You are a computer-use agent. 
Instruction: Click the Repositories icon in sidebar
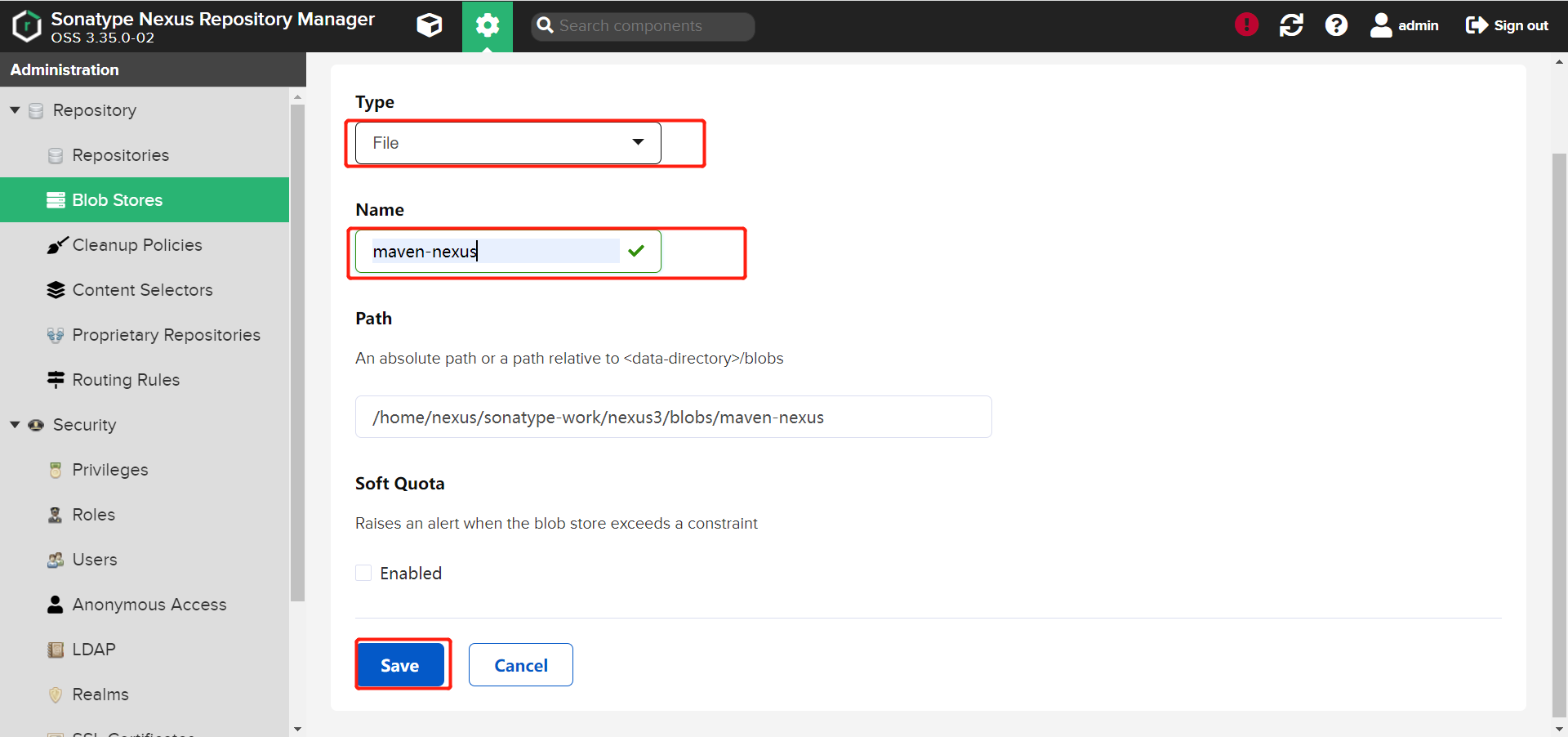56,155
